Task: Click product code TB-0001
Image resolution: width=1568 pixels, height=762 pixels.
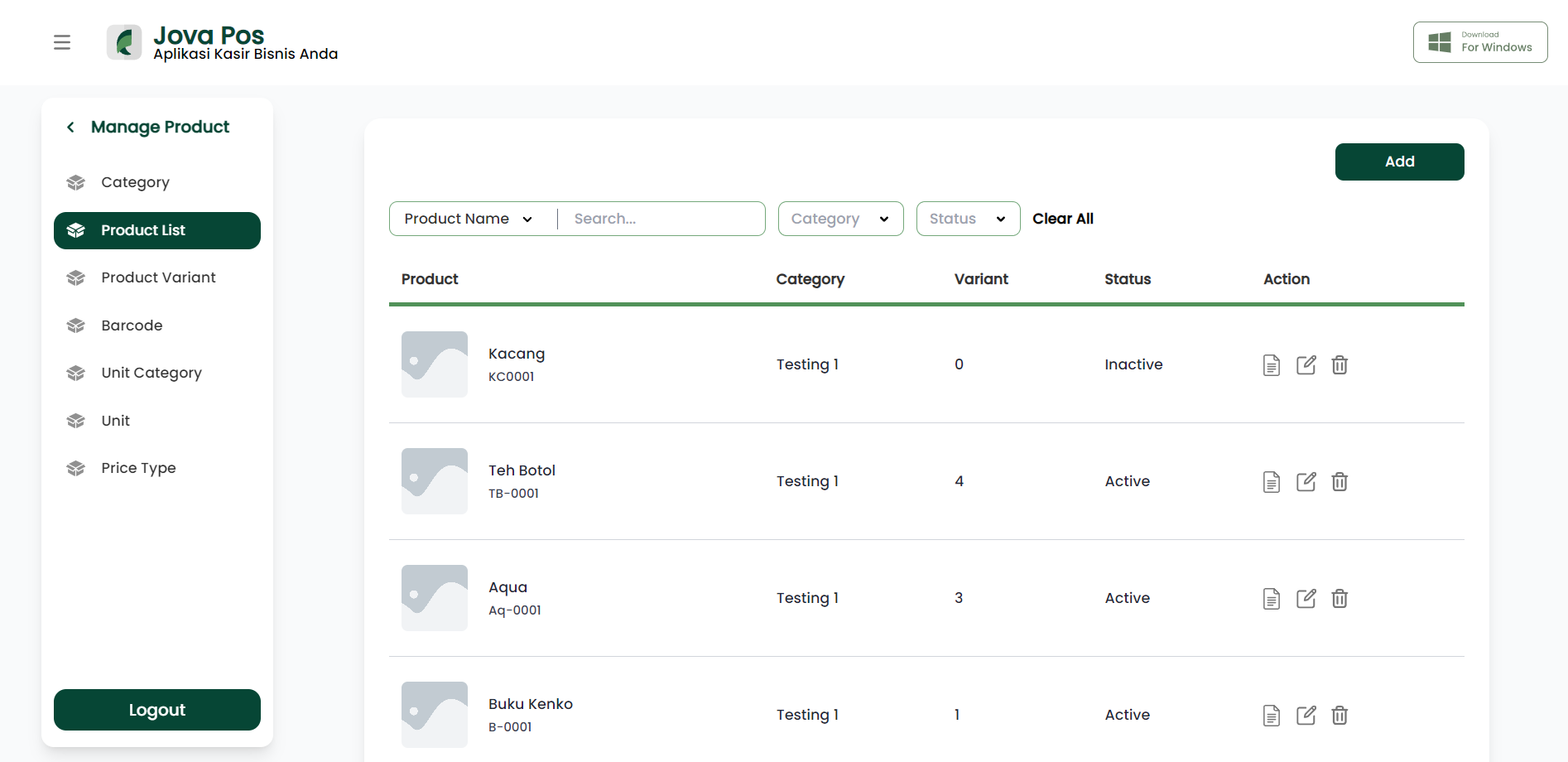Action: (513, 494)
